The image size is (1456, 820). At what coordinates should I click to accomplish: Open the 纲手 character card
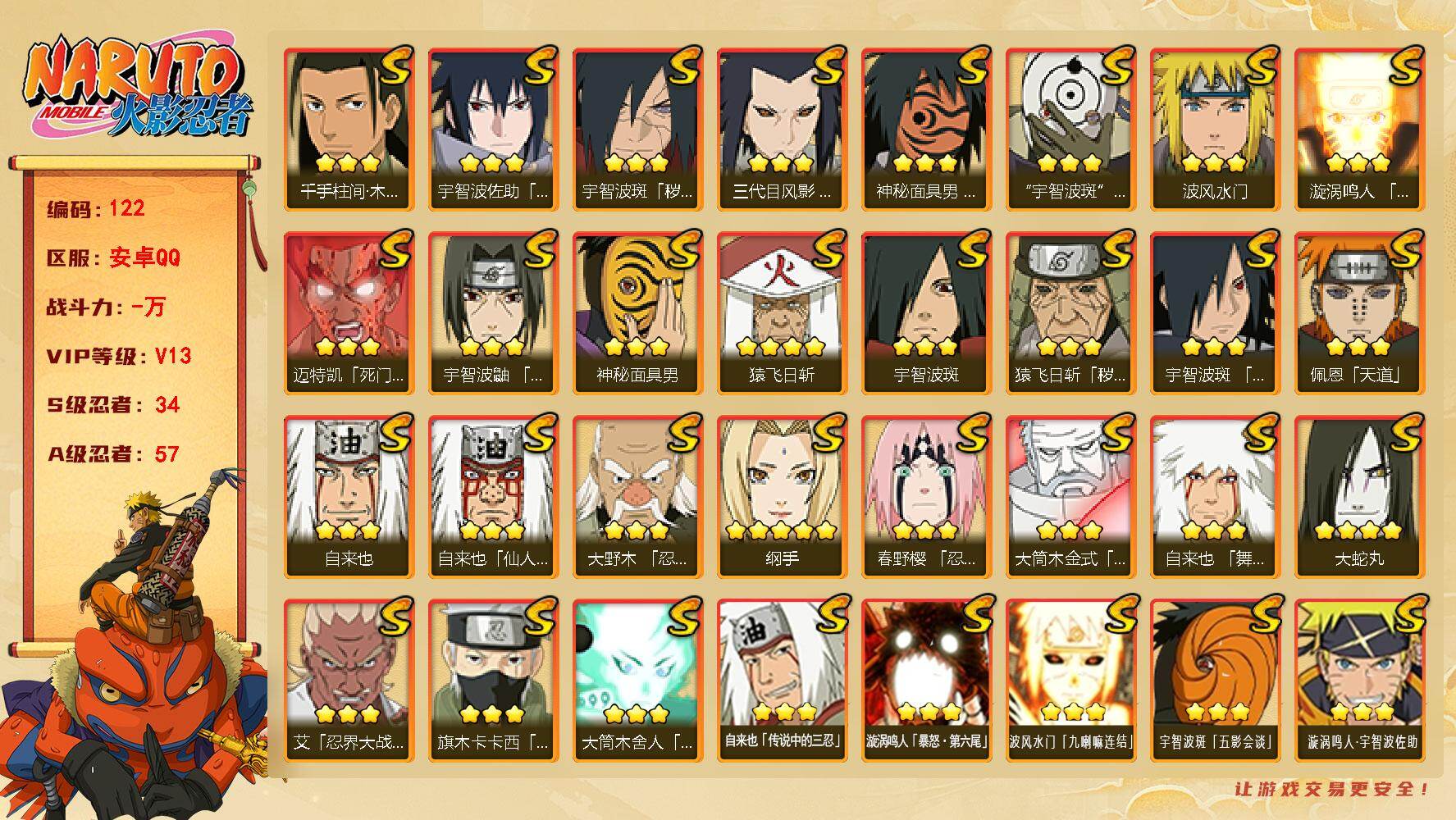click(x=782, y=496)
